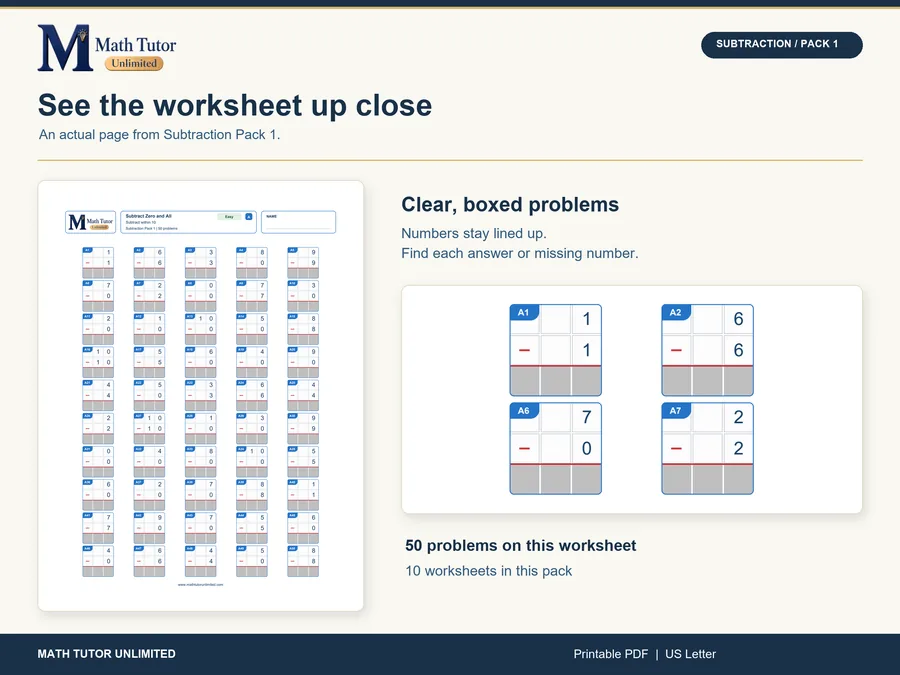Open the full worksheet page preview thumbnail
Image resolution: width=900 pixels, height=675 pixels.
(200, 395)
